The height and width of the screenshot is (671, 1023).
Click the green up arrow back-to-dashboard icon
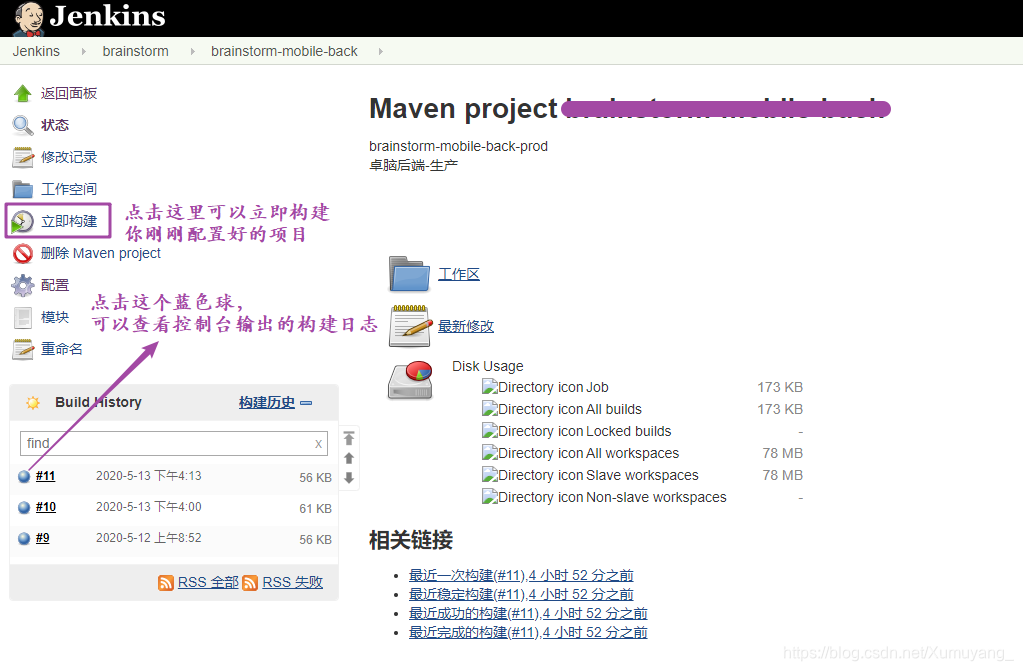23,93
